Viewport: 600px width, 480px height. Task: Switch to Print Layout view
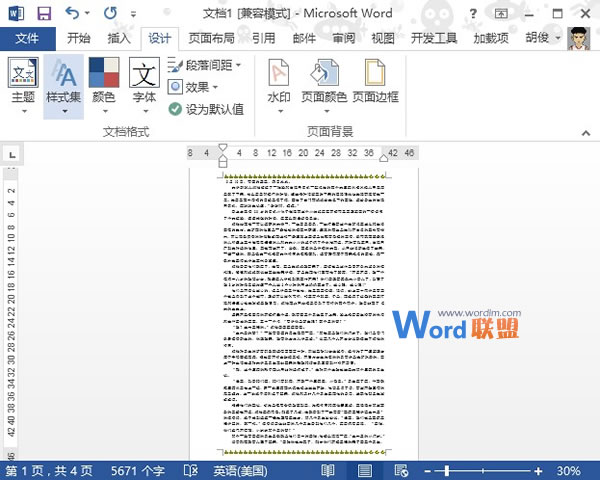(x=364, y=471)
